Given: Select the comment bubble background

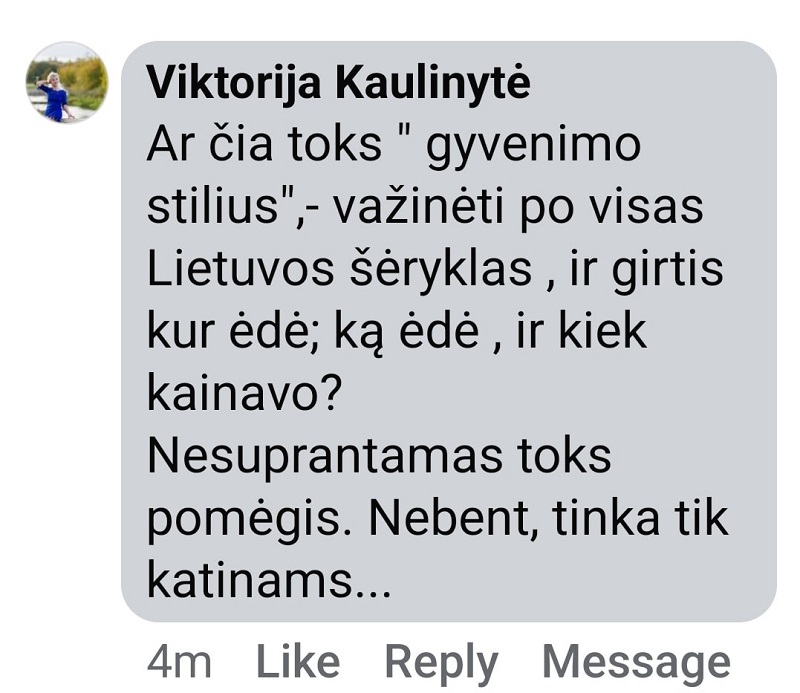Looking at the screenshot, I should pos(448,331).
